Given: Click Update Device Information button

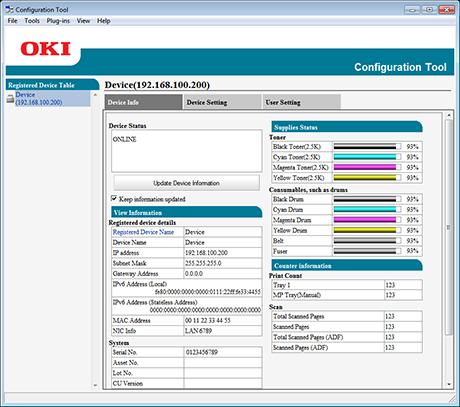Looking at the screenshot, I should pos(186,183).
